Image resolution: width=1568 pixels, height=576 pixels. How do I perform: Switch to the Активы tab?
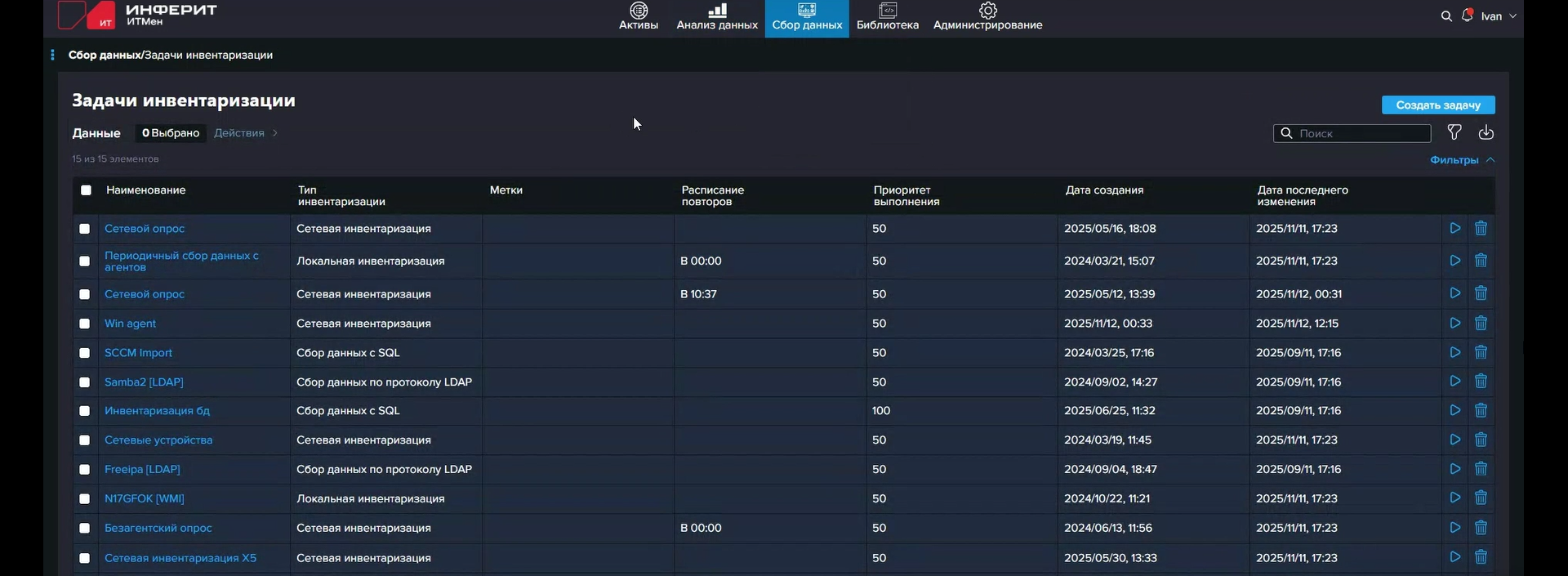coord(638,16)
